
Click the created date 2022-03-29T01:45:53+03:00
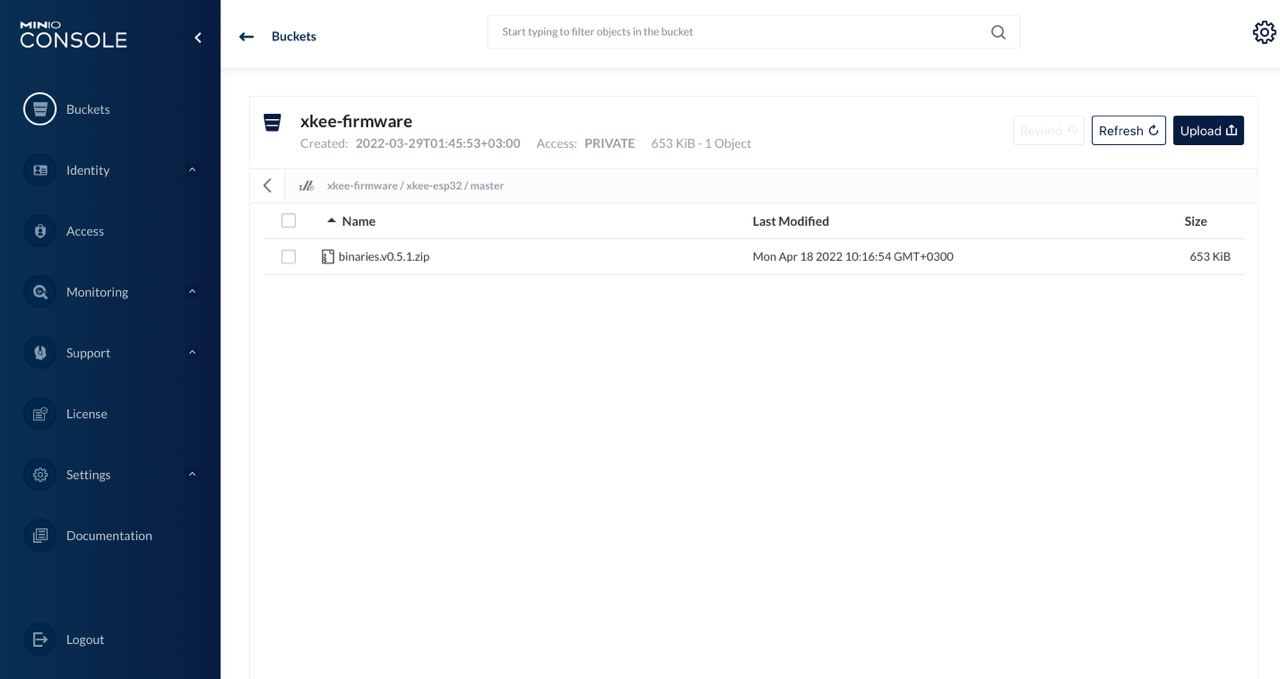point(438,144)
